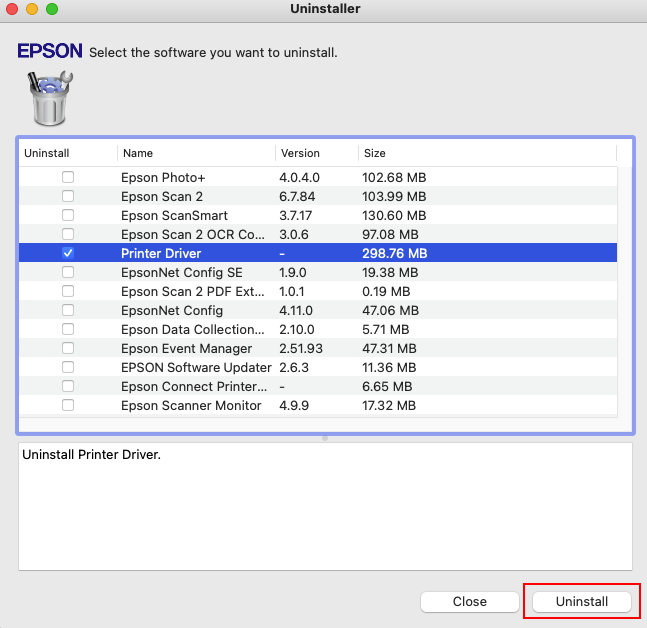Select the Printer Driver row name
647x628 pixels.
tap(161, 253)
